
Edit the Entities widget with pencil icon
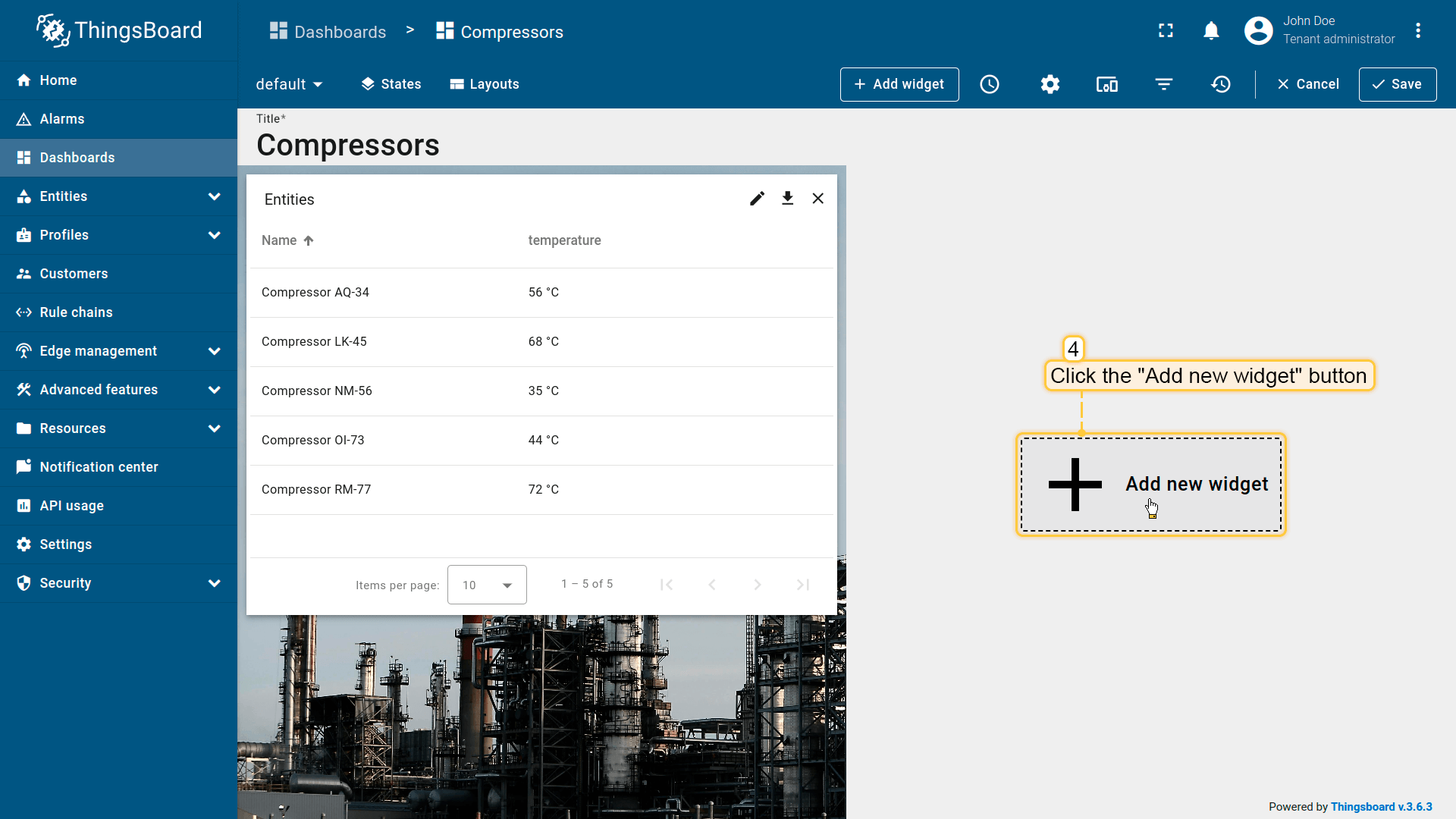757,199
